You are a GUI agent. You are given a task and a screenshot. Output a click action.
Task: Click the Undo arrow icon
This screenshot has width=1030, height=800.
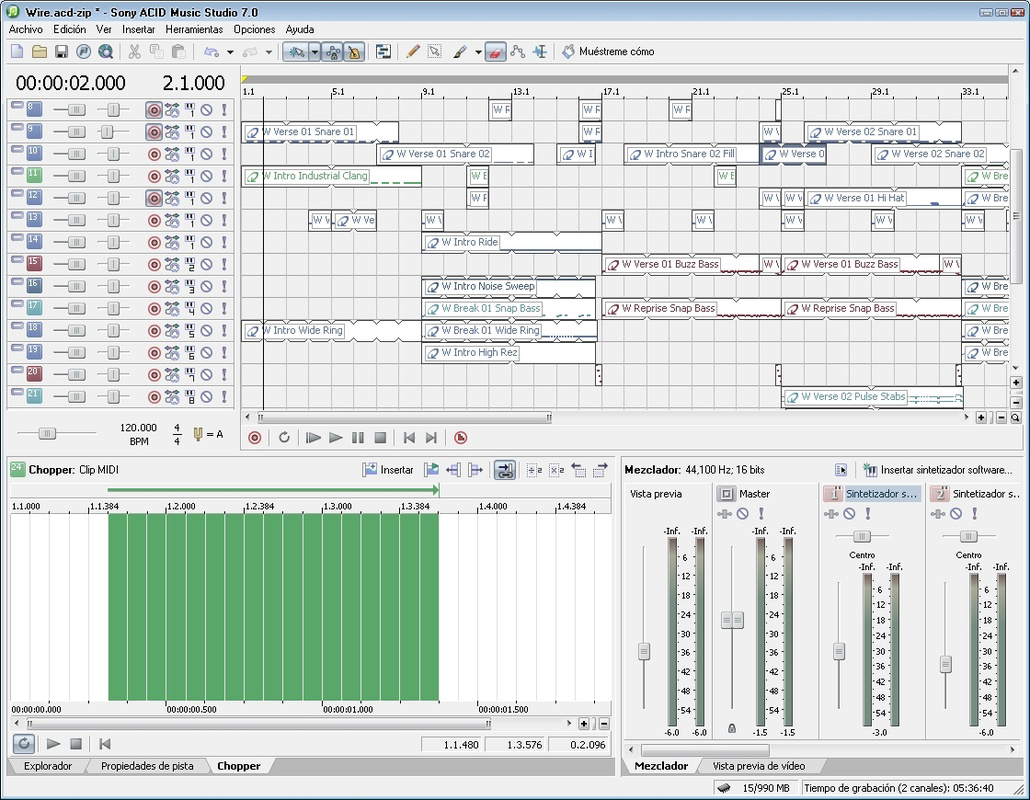(x=212, y=51)
